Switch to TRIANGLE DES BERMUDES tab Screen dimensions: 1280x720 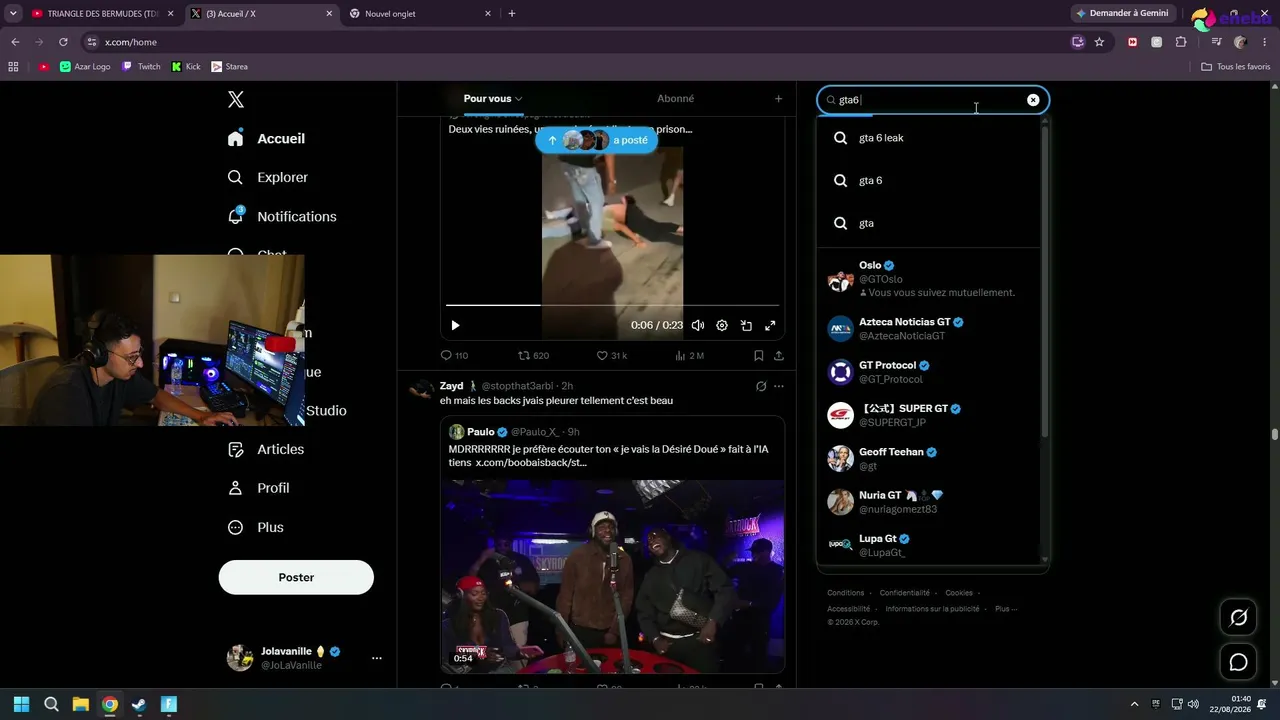point(103,14)
